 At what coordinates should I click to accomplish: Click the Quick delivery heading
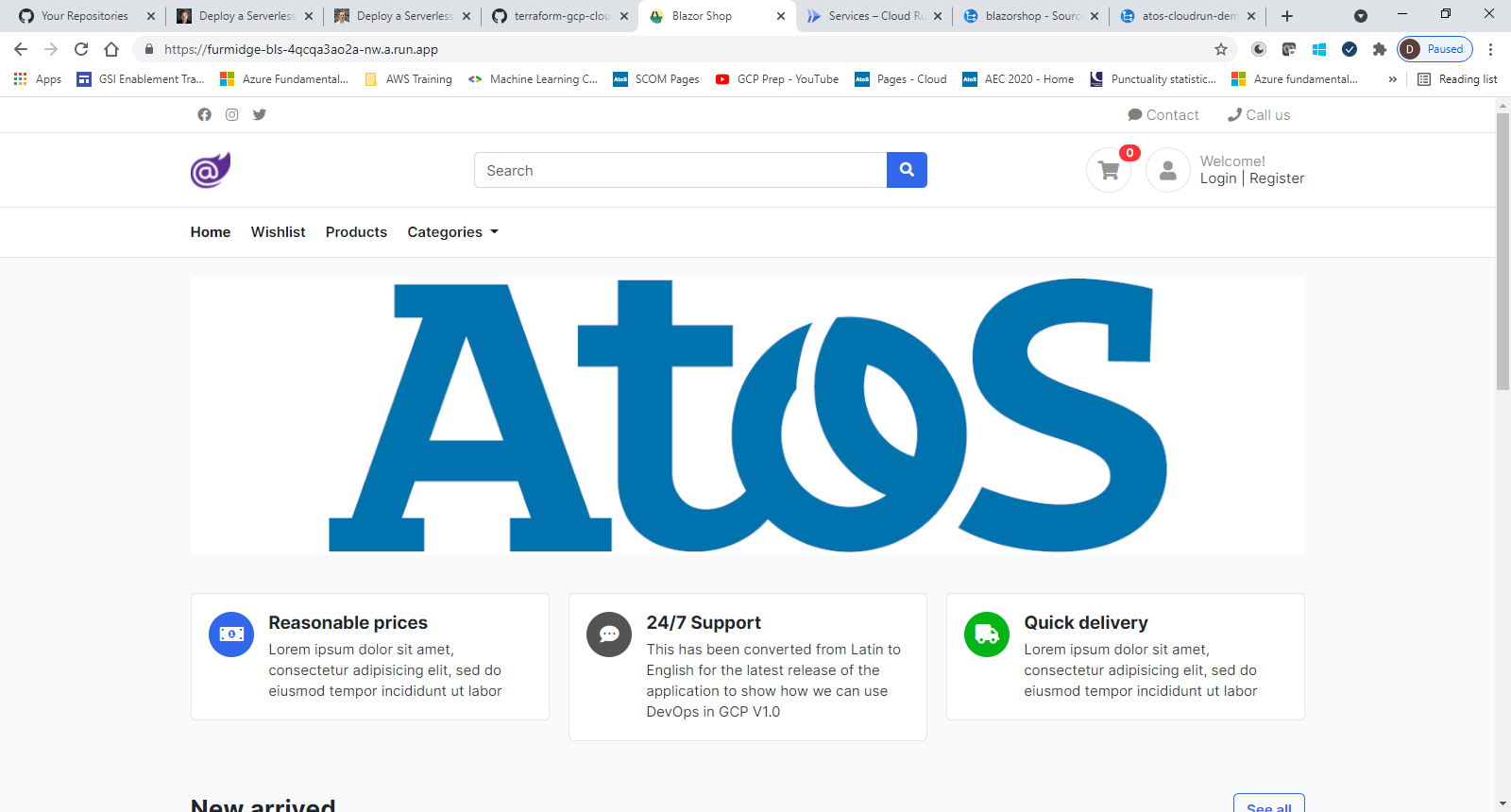1086,622
